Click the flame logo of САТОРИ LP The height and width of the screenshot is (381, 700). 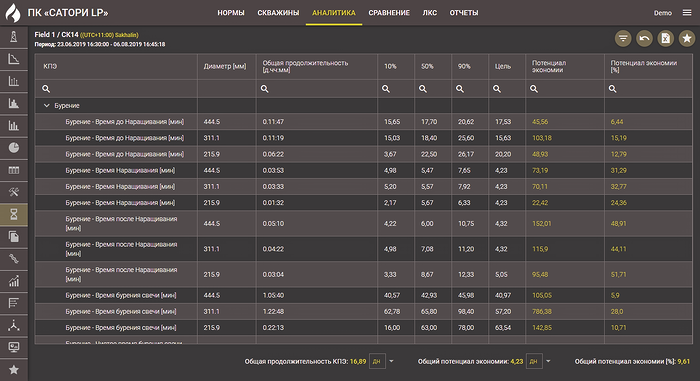tap(13, 13)
